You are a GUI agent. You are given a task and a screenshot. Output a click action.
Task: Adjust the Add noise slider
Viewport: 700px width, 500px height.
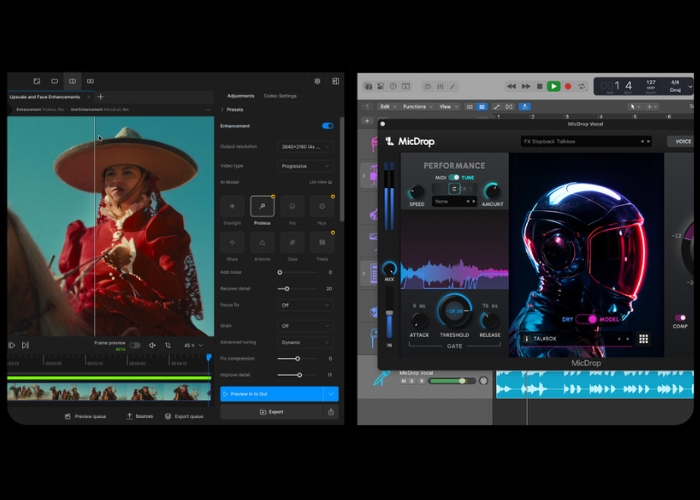click(x=297, y=272)
